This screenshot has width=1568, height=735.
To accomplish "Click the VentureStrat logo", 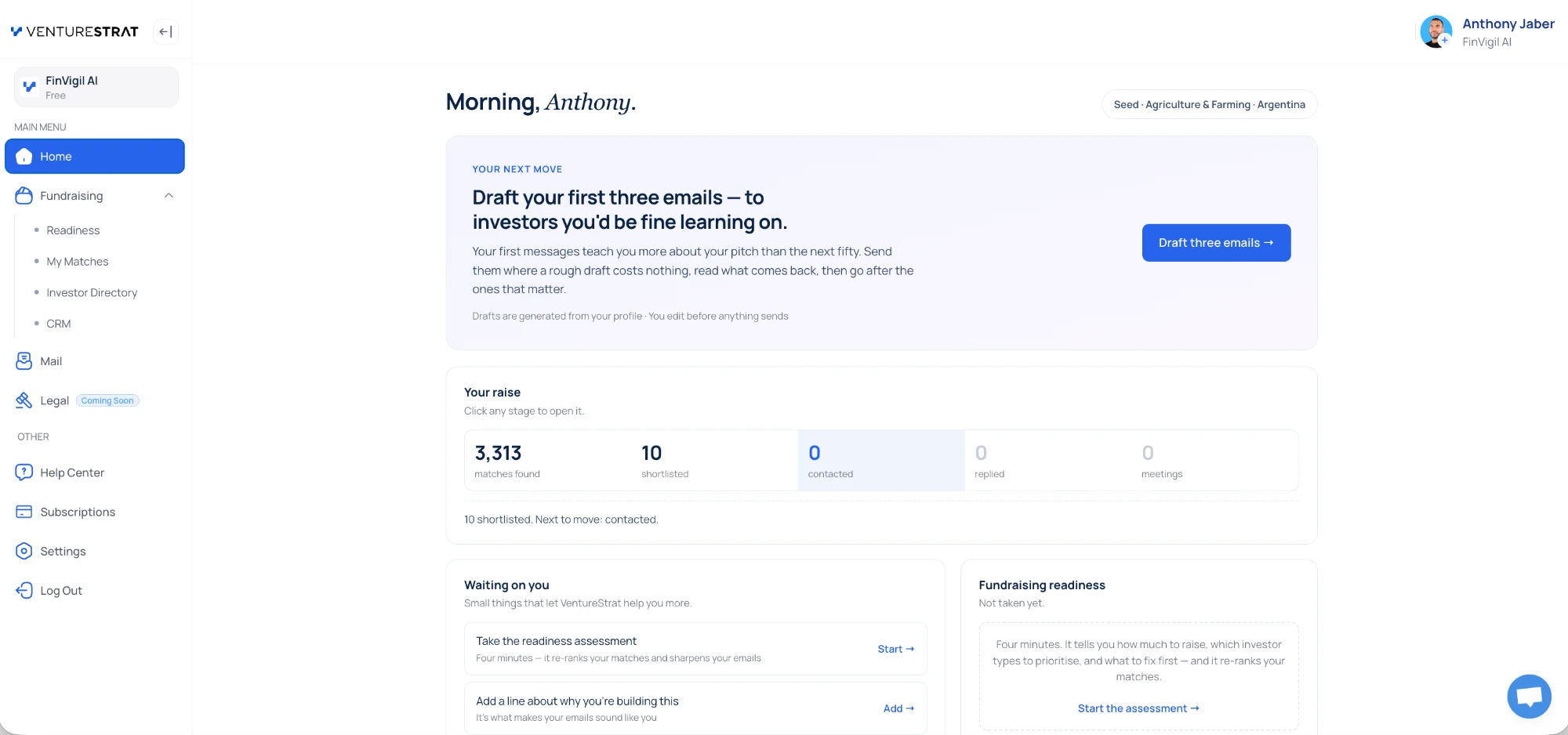I will 74,31.
